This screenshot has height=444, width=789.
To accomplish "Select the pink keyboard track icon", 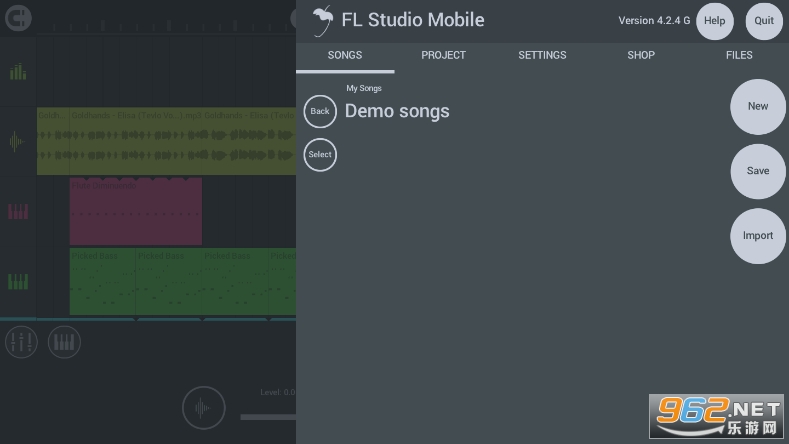I will [17, 211].
